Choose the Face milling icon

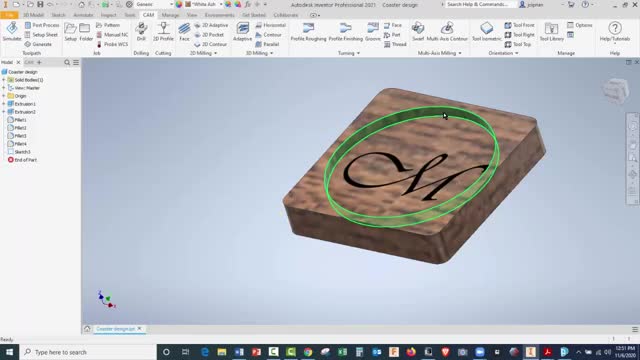click(184, 32)
